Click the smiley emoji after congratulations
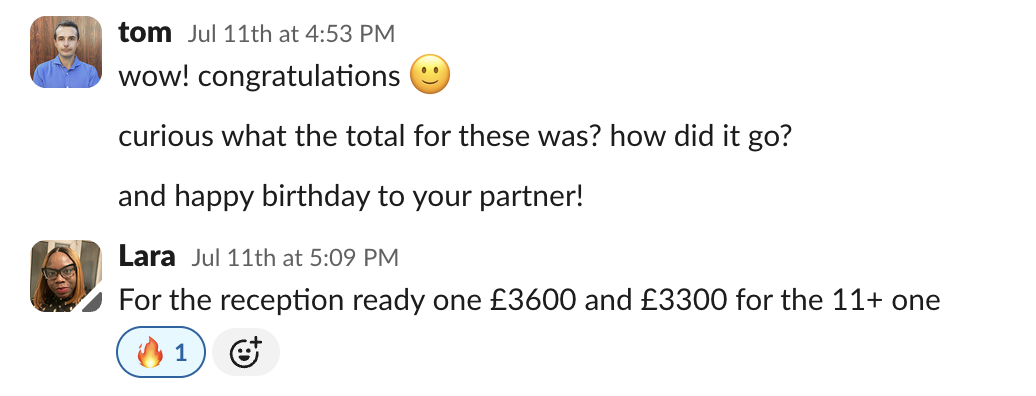The width and height of the screenshot is (1036, 396). point(430,74)
